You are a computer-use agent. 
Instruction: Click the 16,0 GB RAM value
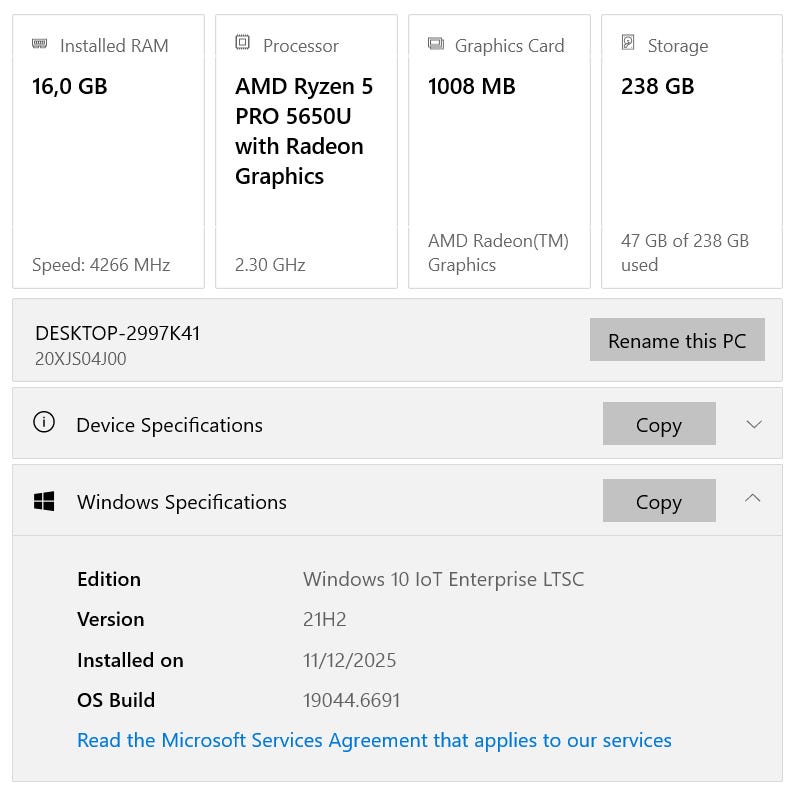[x=69, y=86]
